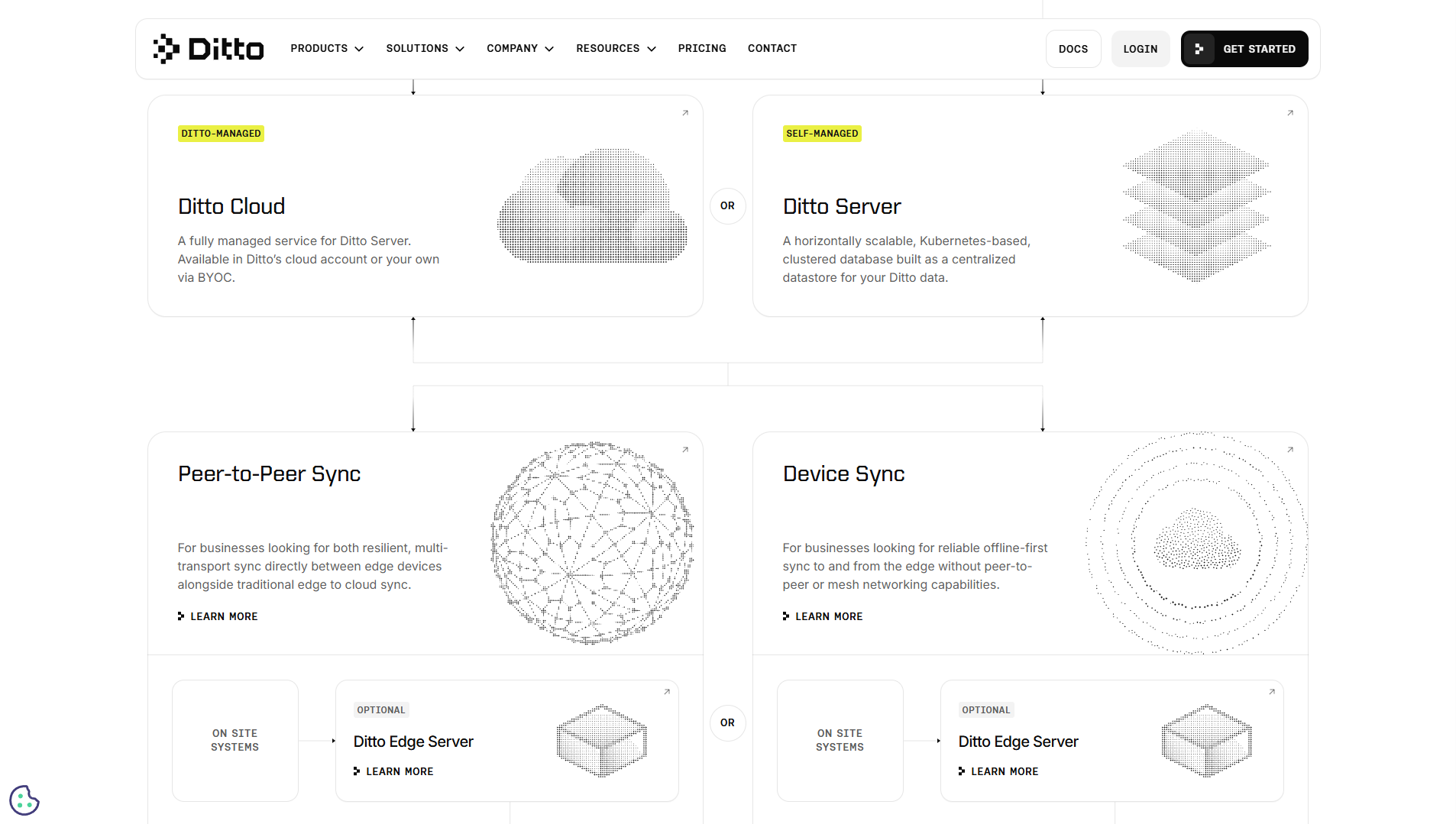Click the mesh sphere illustration in Peer-to-Peer Sync
The width and height of the screenshot is (1456, 824).
(592, 543)
